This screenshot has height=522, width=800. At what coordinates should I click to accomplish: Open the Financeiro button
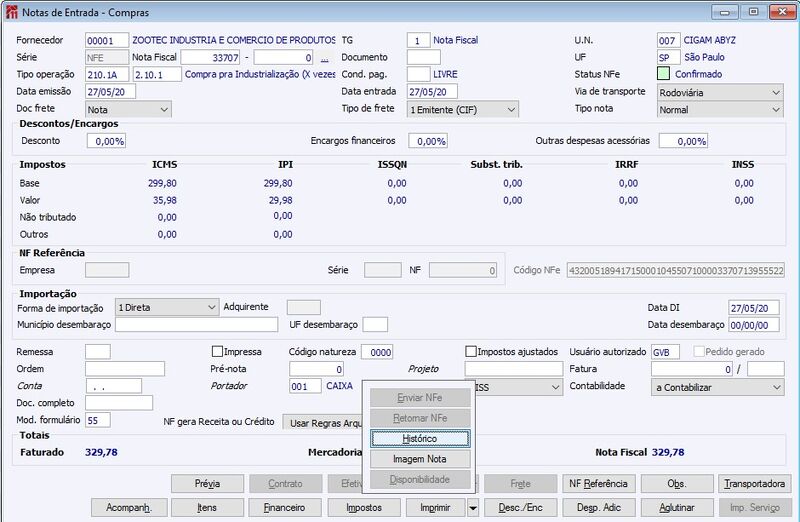285,508
